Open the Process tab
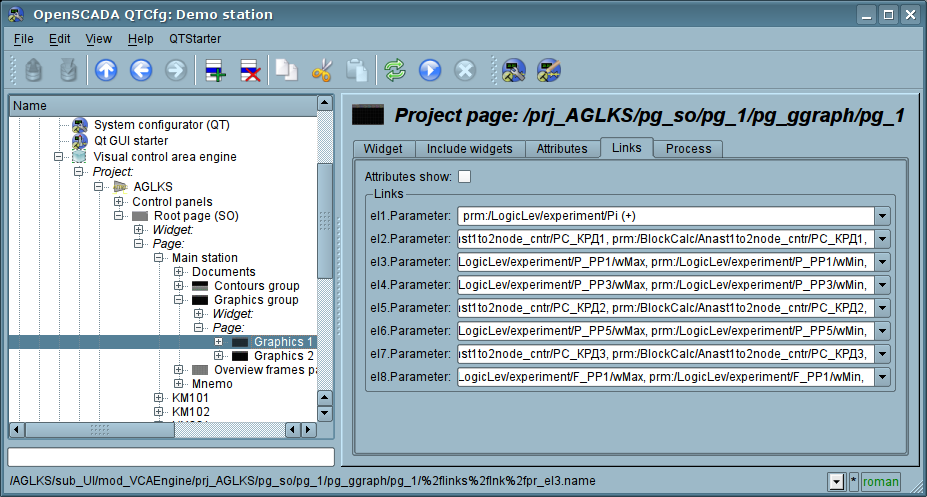 [x=688, y=149]
